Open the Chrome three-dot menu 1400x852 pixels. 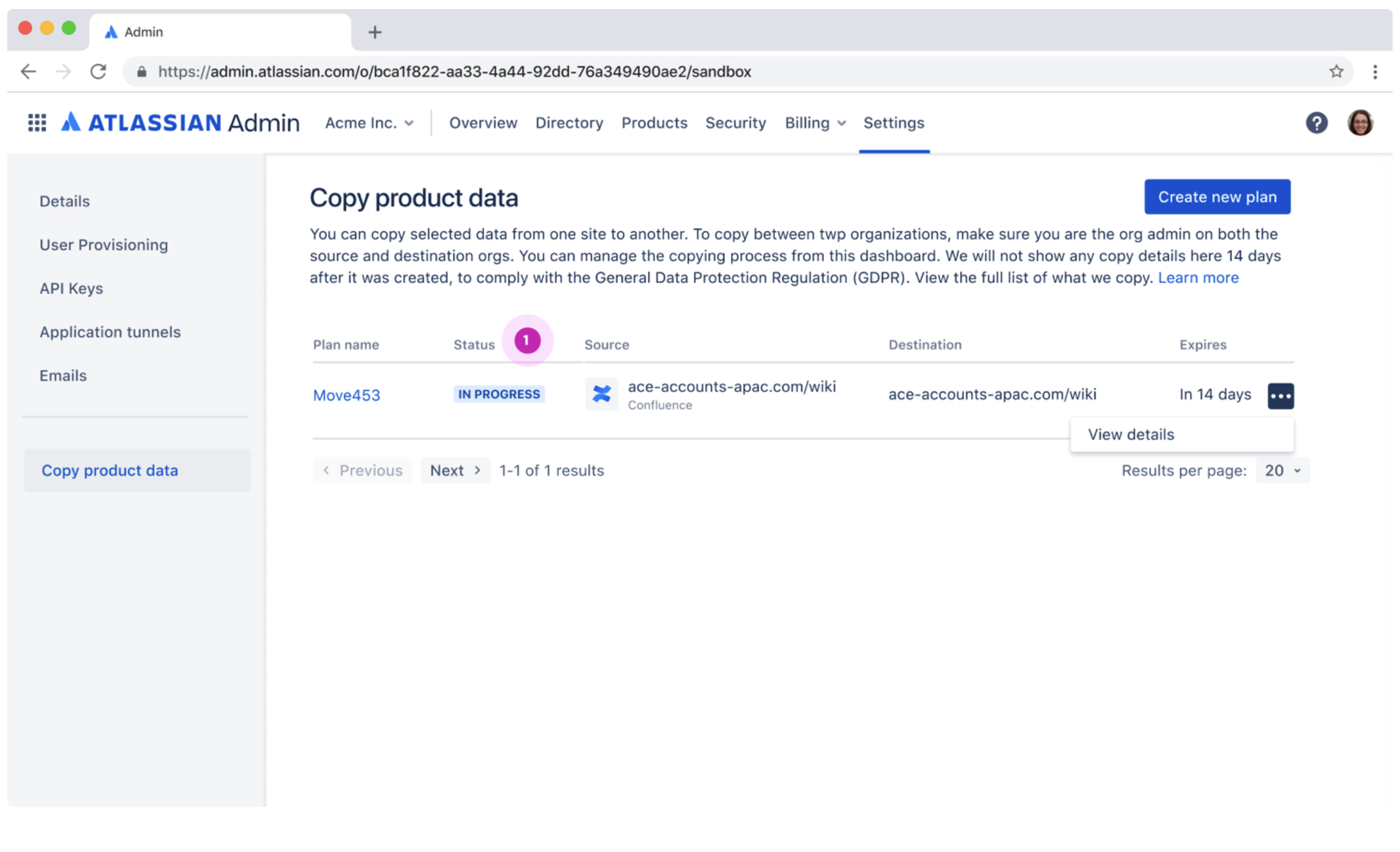pos(1375,72)
